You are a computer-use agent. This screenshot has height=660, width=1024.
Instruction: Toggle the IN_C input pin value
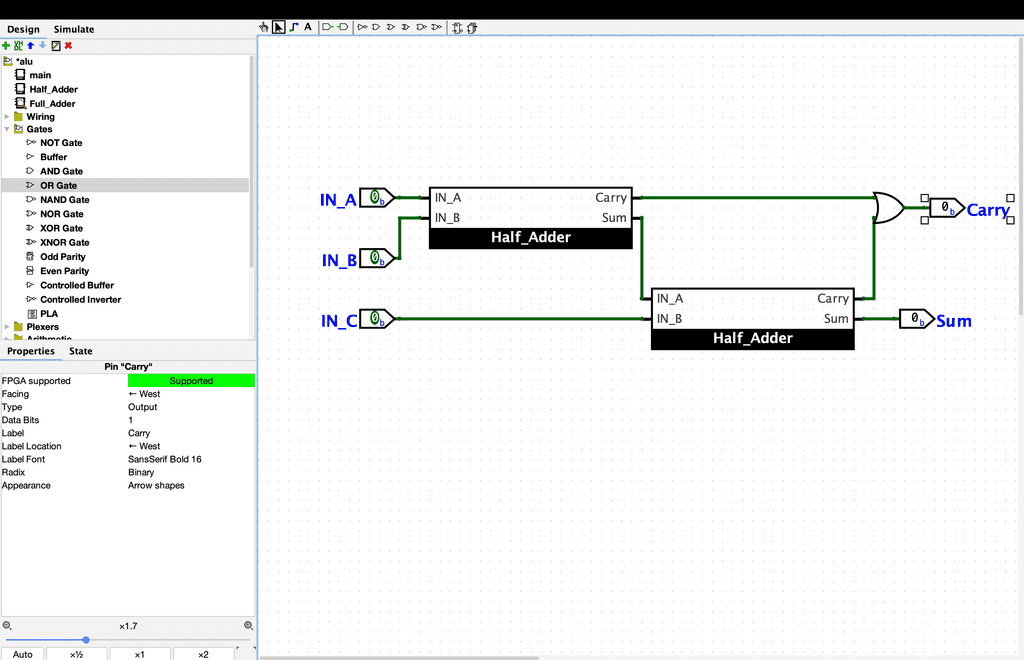(375, 319)
